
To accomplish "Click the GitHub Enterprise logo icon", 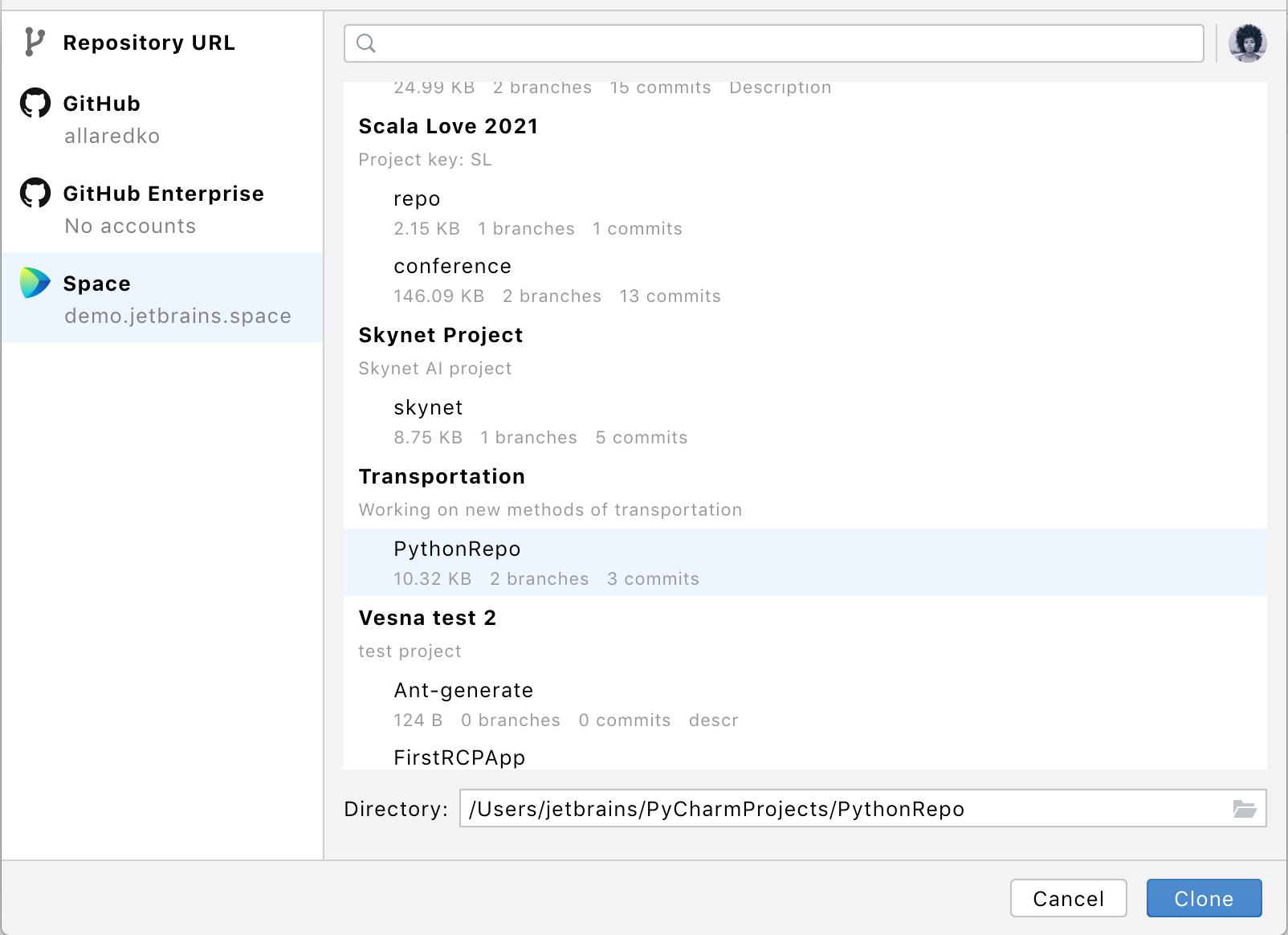I will pyautogui.click(x=34, y=193).
